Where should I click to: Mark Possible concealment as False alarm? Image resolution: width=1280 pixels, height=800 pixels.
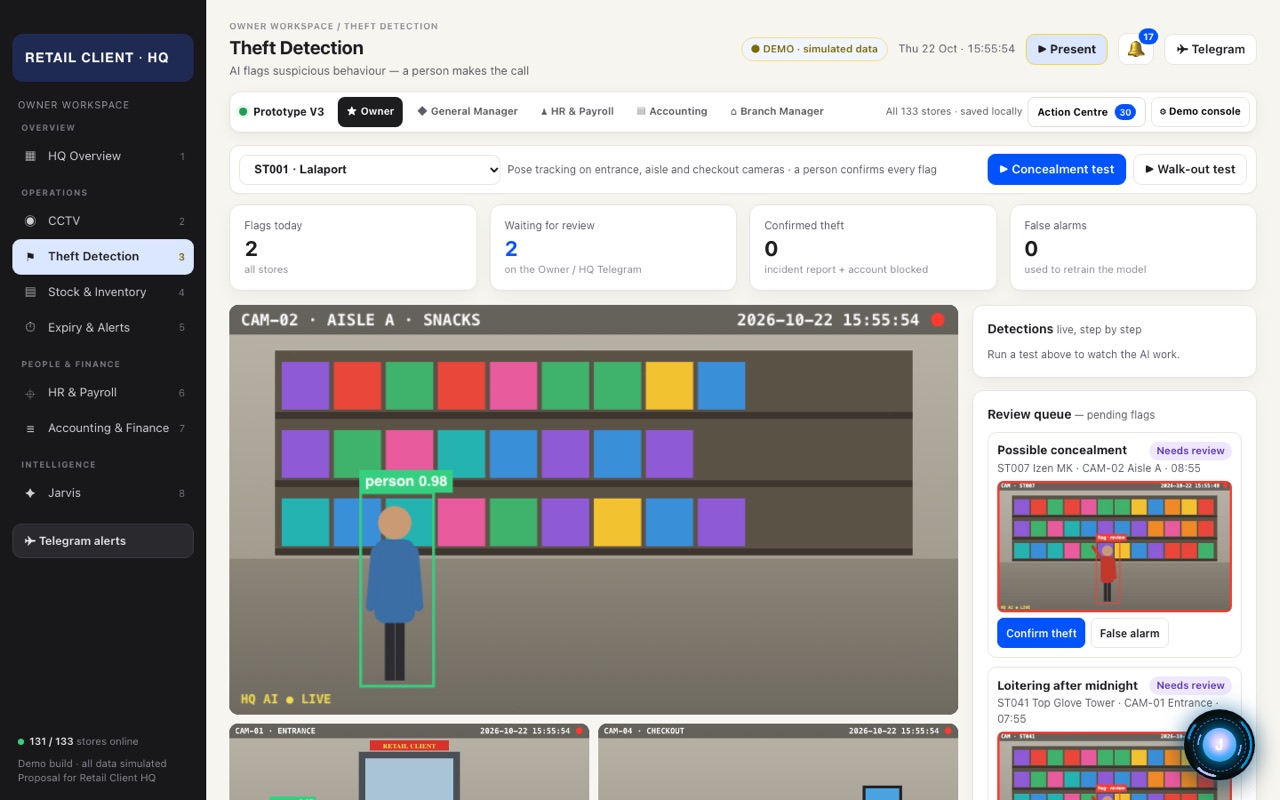(x=1130, y=633)
